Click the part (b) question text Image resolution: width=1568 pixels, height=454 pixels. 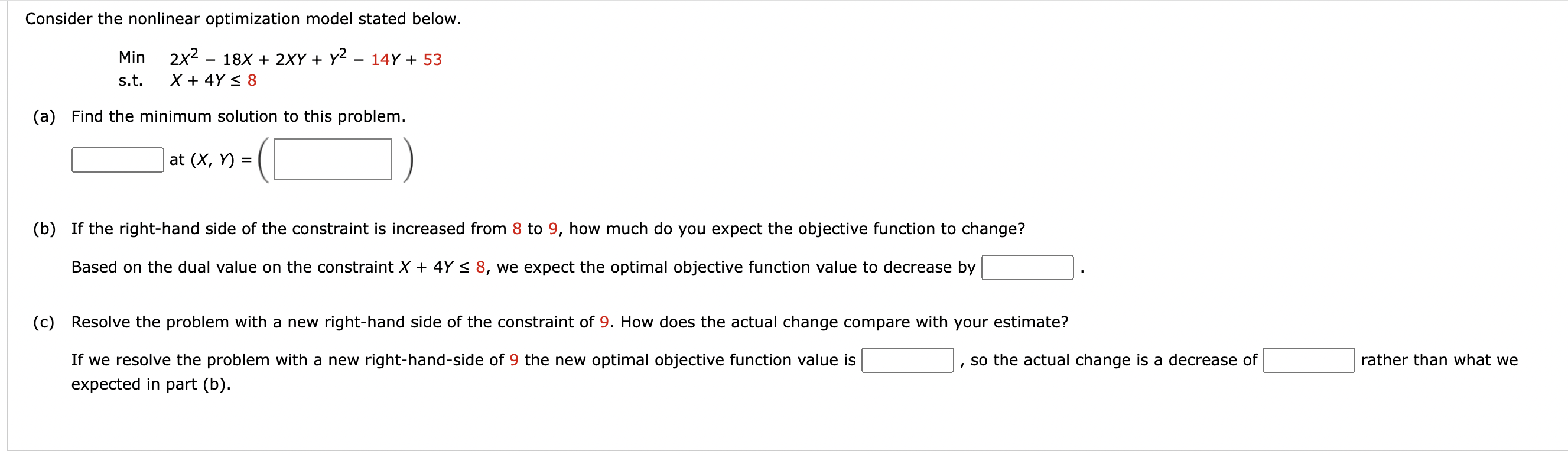pyautogui.click(x=548, y=229)
